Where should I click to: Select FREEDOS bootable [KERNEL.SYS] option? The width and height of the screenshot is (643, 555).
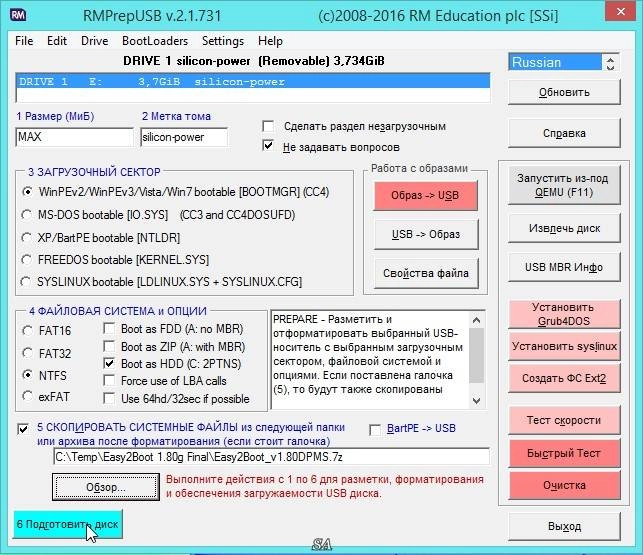point(27,260)
